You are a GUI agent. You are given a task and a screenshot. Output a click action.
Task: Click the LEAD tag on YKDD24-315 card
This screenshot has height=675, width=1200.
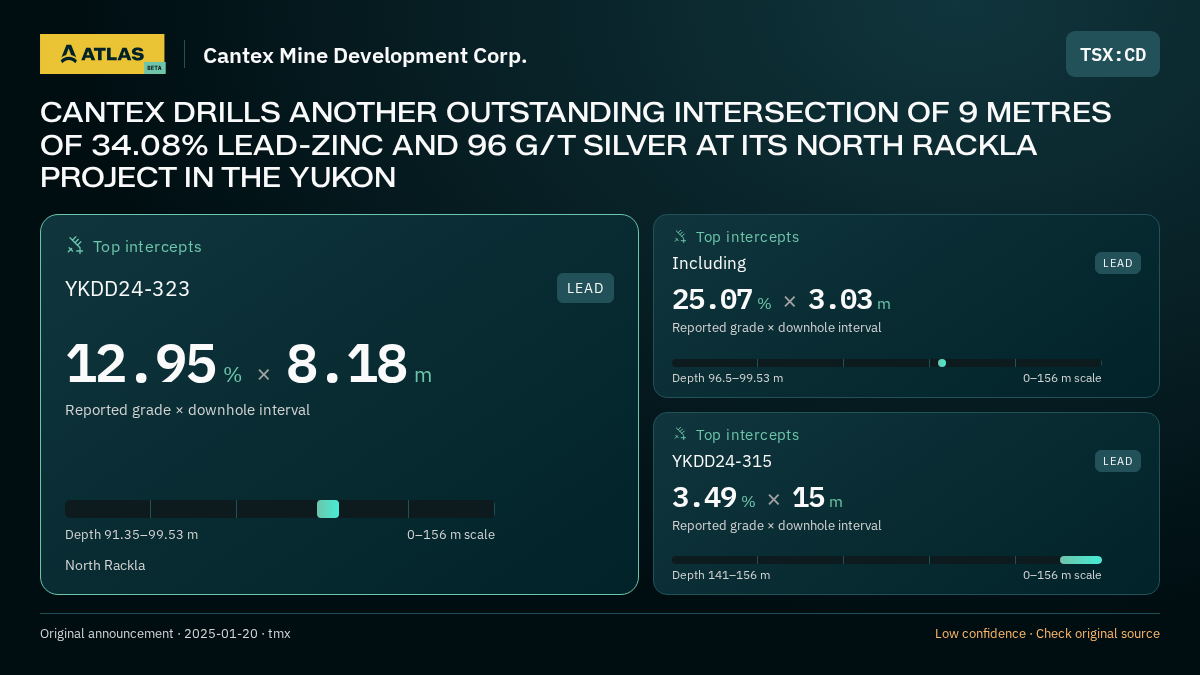(x=1117, y=461)
